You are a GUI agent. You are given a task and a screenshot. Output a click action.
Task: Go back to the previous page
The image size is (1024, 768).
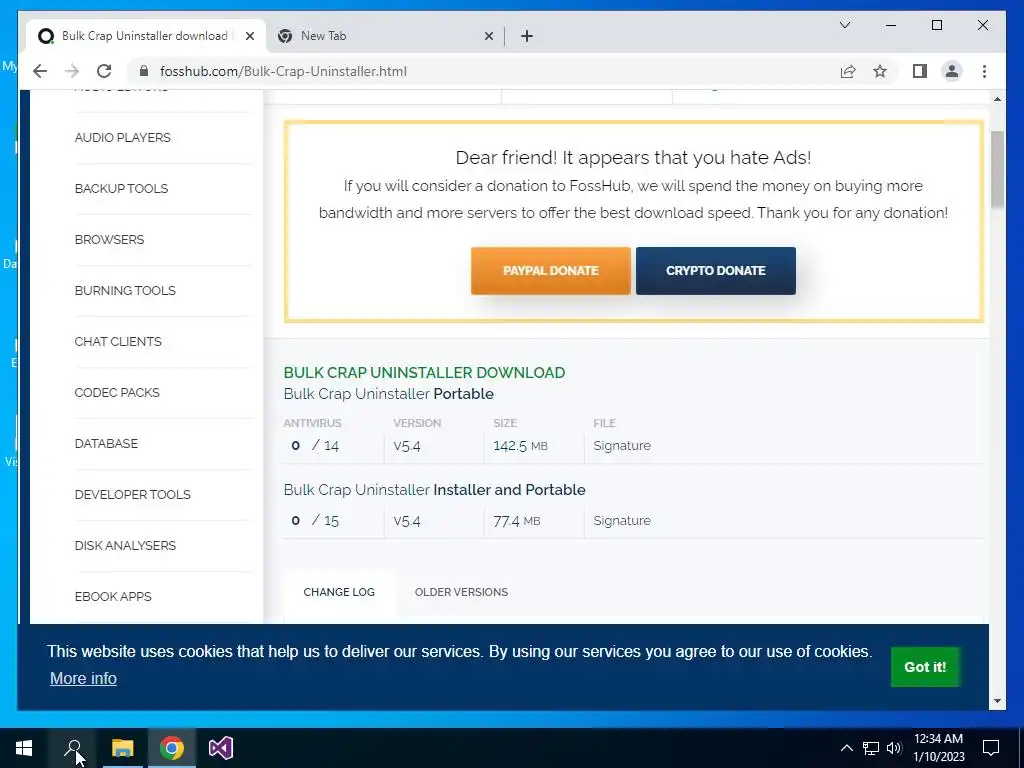(40, 71)
